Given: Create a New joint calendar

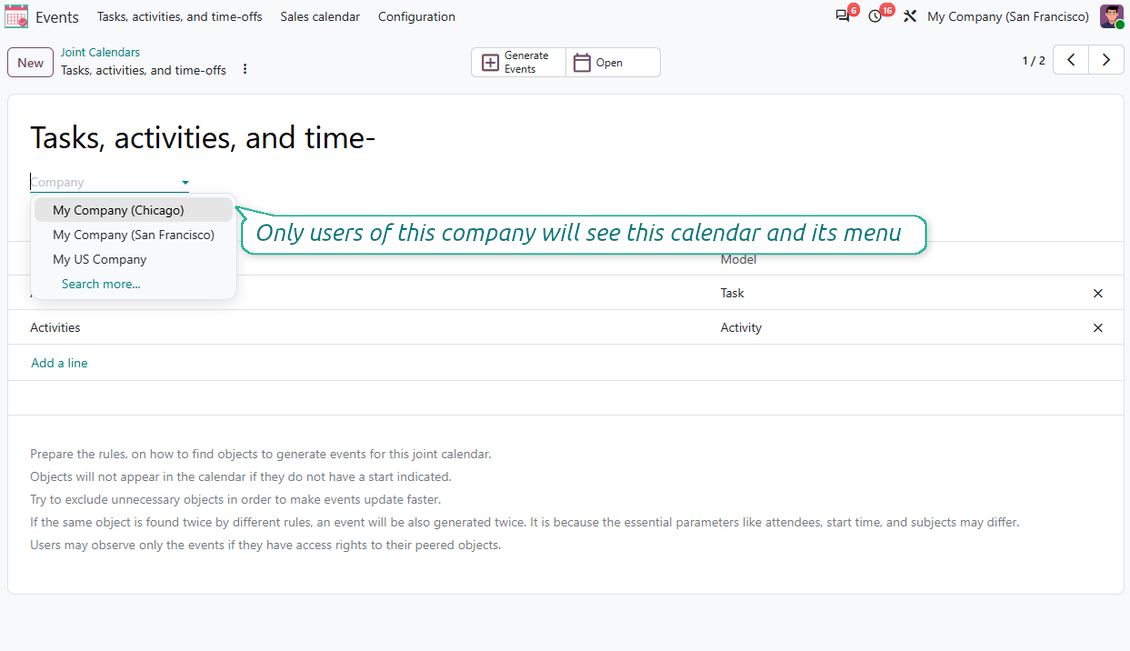Looking at the screenshot, I should [x=30, y=63].
